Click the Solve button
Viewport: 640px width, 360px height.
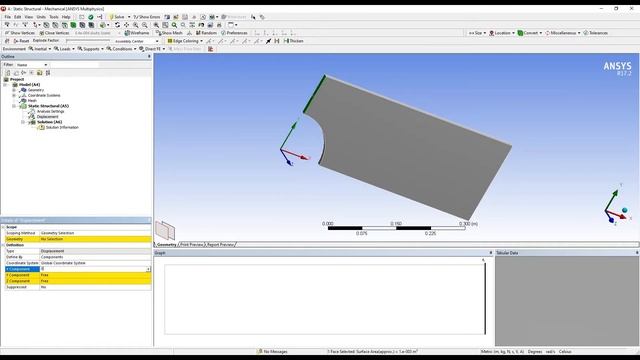(117, 17)
